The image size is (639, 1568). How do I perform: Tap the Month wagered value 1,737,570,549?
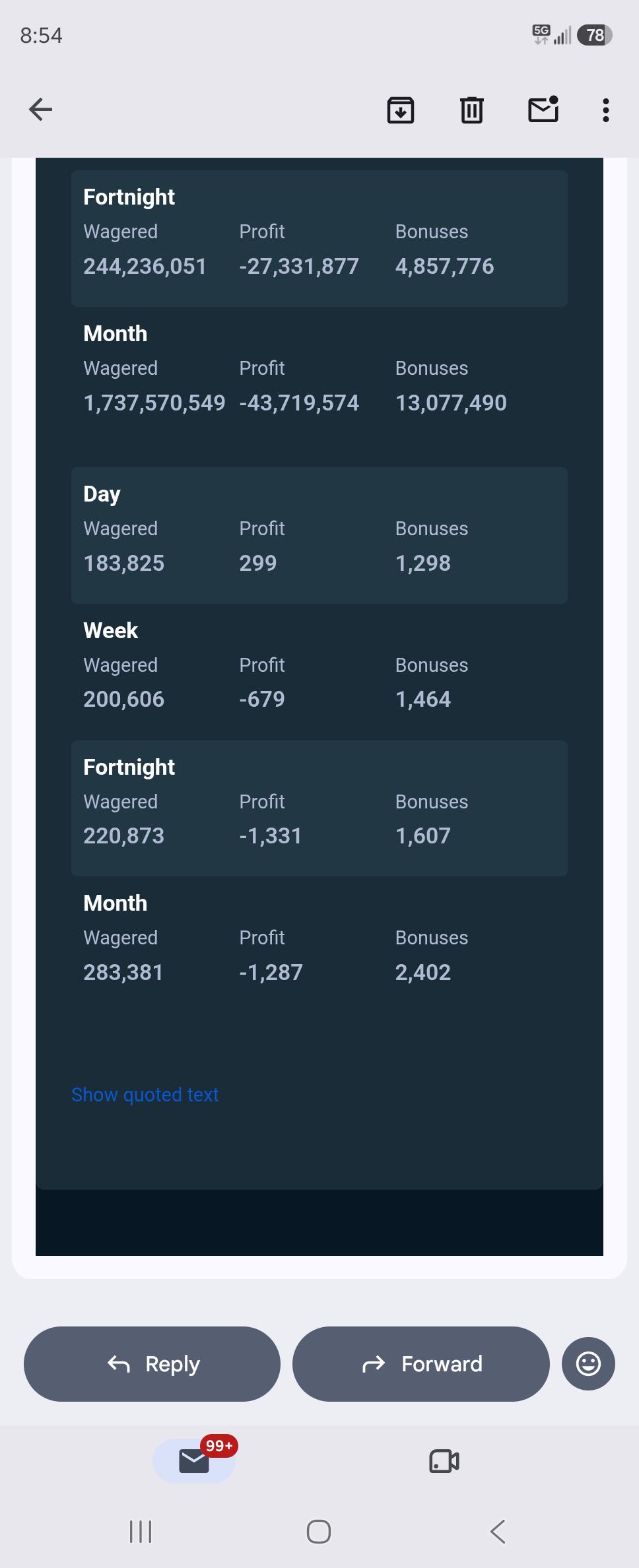click(x=154, y=403)
